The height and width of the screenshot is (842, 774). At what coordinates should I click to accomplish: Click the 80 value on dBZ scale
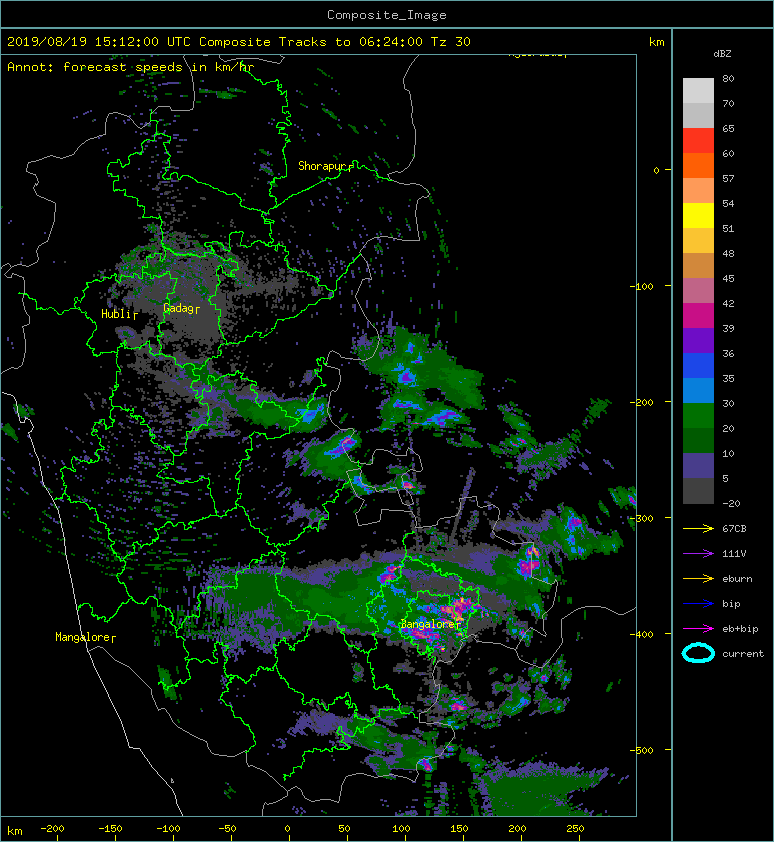click(728, 78)
